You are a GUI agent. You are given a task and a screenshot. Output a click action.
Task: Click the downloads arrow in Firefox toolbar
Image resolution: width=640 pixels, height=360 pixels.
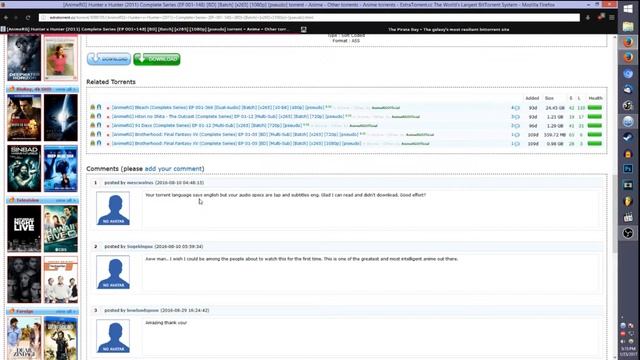click(x=588, y=18)
